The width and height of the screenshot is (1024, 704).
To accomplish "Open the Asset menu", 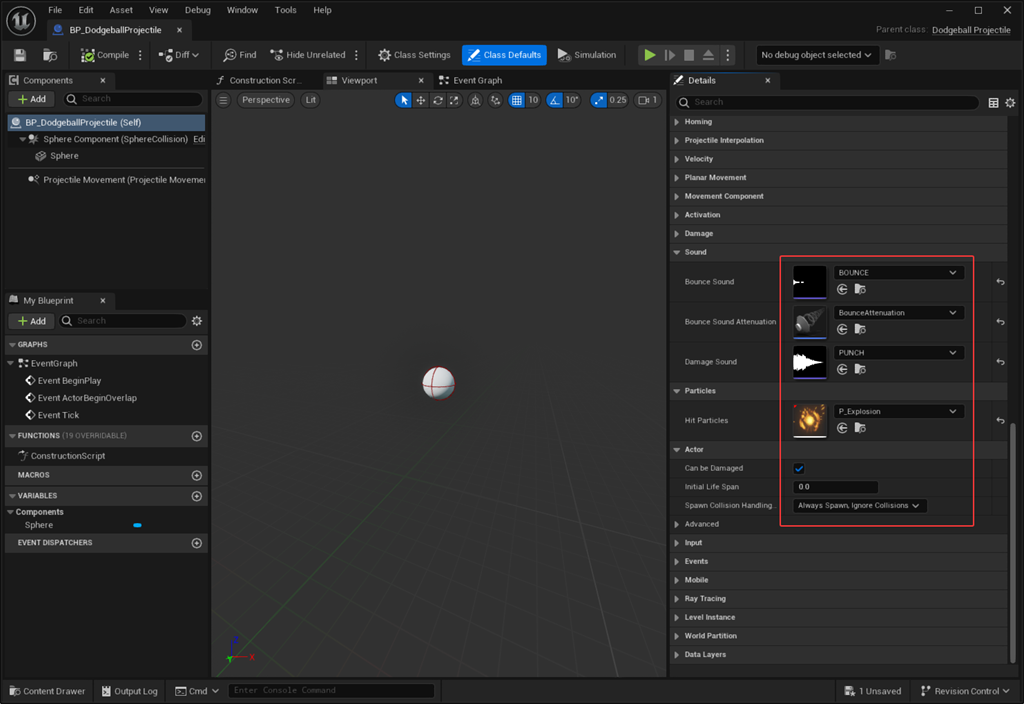I will (x=121, y=10).
